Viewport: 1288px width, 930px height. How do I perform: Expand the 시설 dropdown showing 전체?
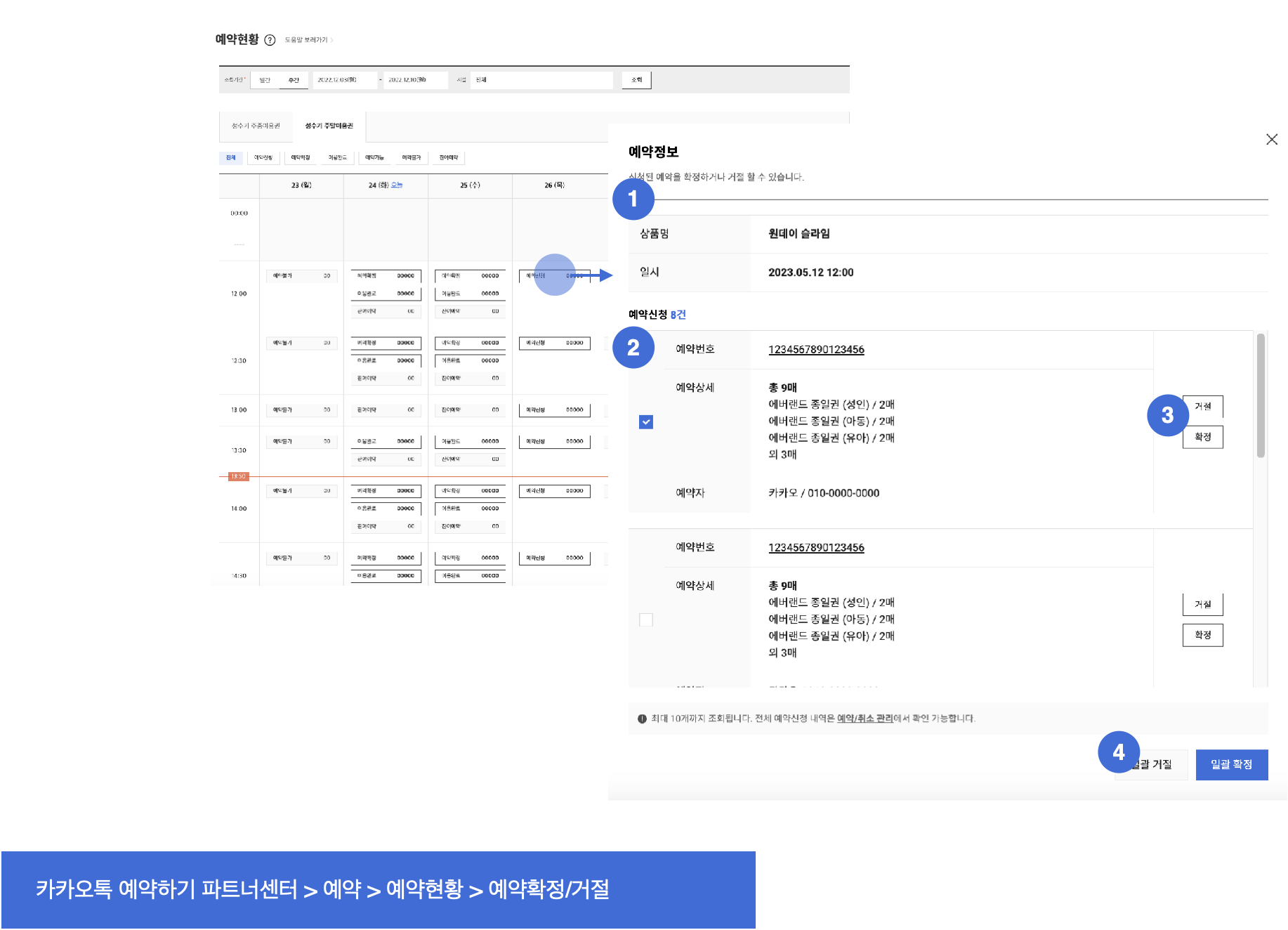(541, 80)
